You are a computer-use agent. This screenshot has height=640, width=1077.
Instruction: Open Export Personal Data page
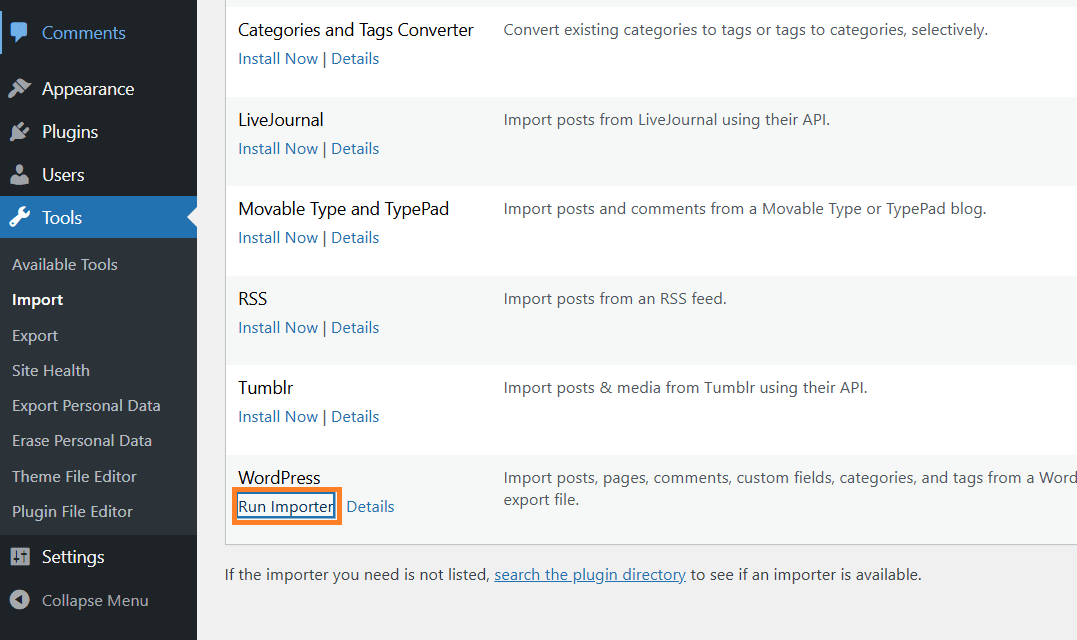click(x=86, y=405)
